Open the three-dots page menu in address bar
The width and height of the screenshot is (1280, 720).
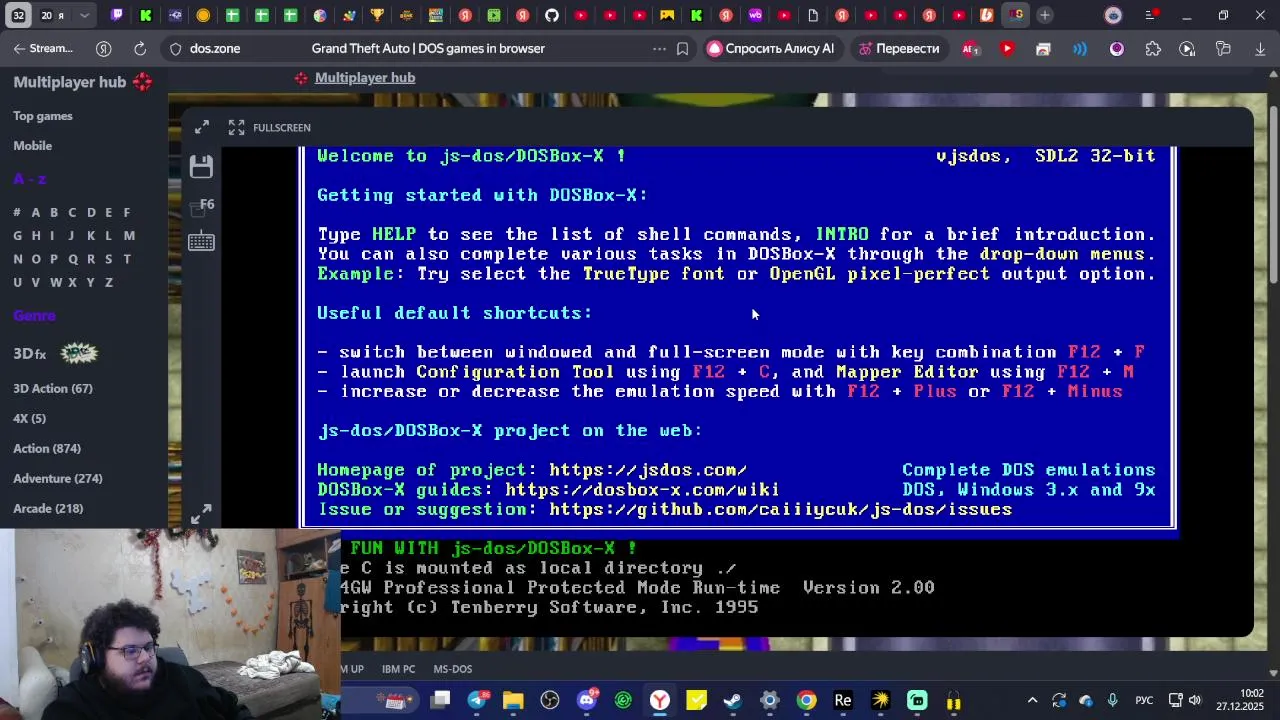[x=659, y=48]
